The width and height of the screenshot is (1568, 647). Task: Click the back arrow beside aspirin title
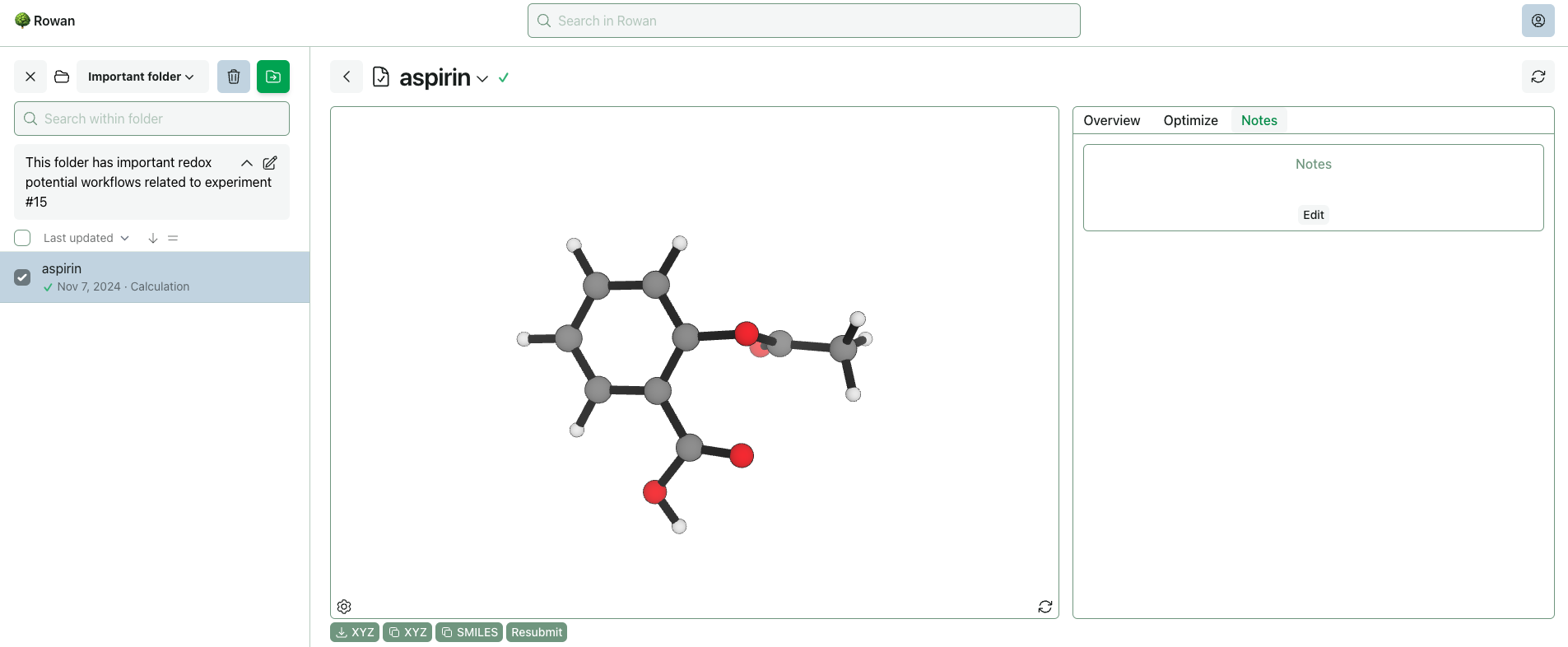coord(347,77)
